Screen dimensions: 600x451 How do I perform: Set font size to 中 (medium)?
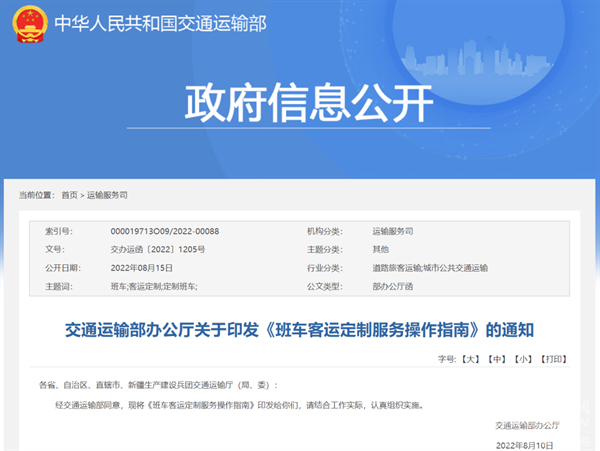click(497, 358)
